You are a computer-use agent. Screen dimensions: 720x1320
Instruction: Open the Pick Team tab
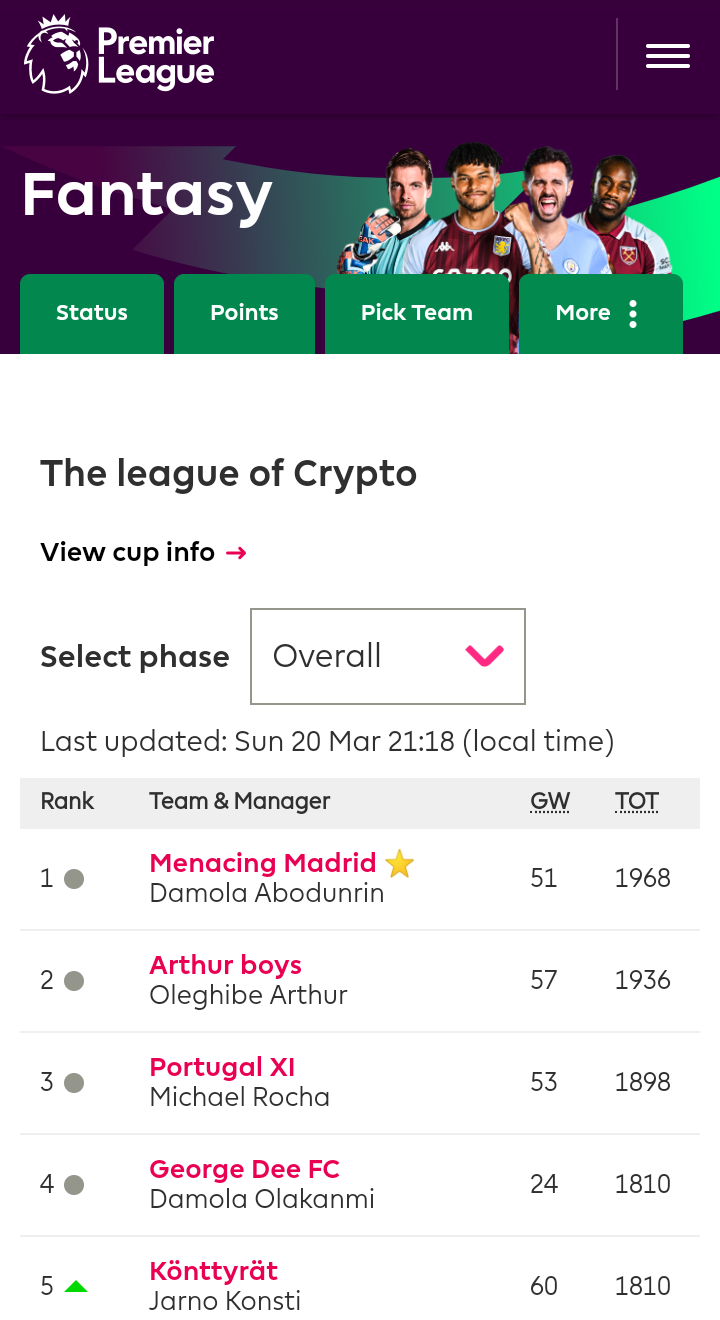[x=417, y=314]
